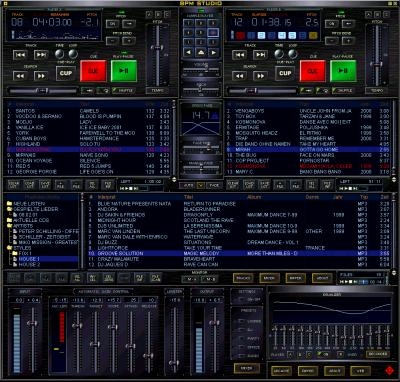Skip to next track on left deck

pyautogui.click(x=41, y=55)
